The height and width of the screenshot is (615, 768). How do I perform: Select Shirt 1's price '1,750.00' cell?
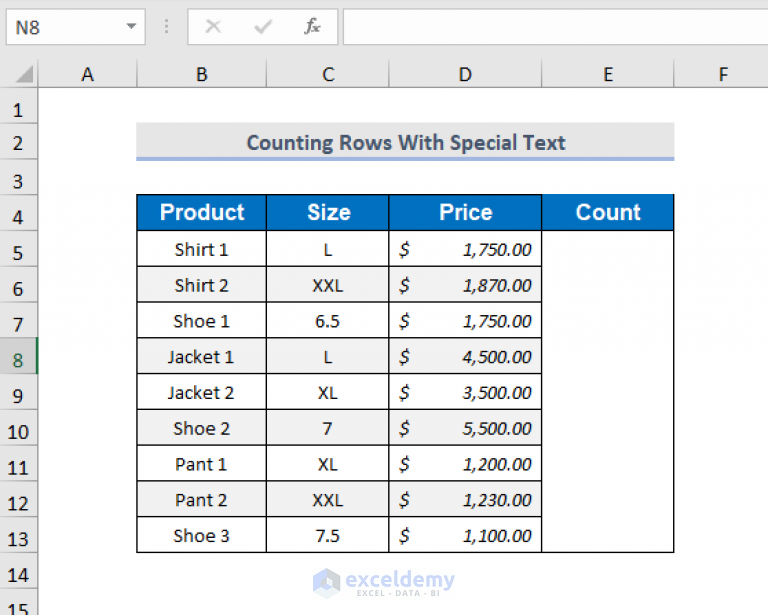[x=465, y=249]
